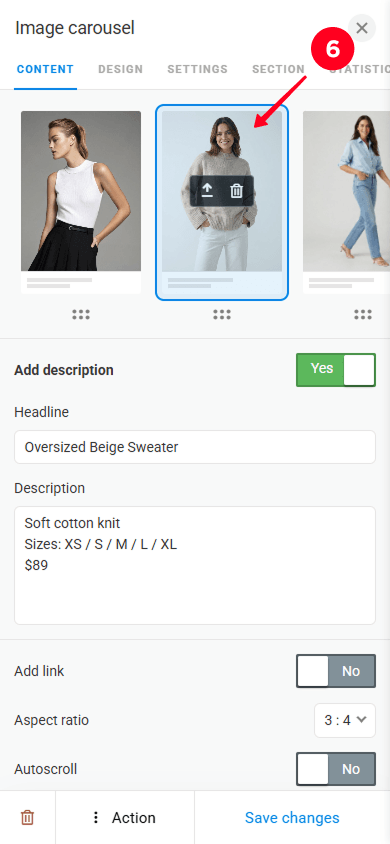Open the Section tab
This screenshot has height=844, width=390.
pyautogui.click(x=279, y=69)
